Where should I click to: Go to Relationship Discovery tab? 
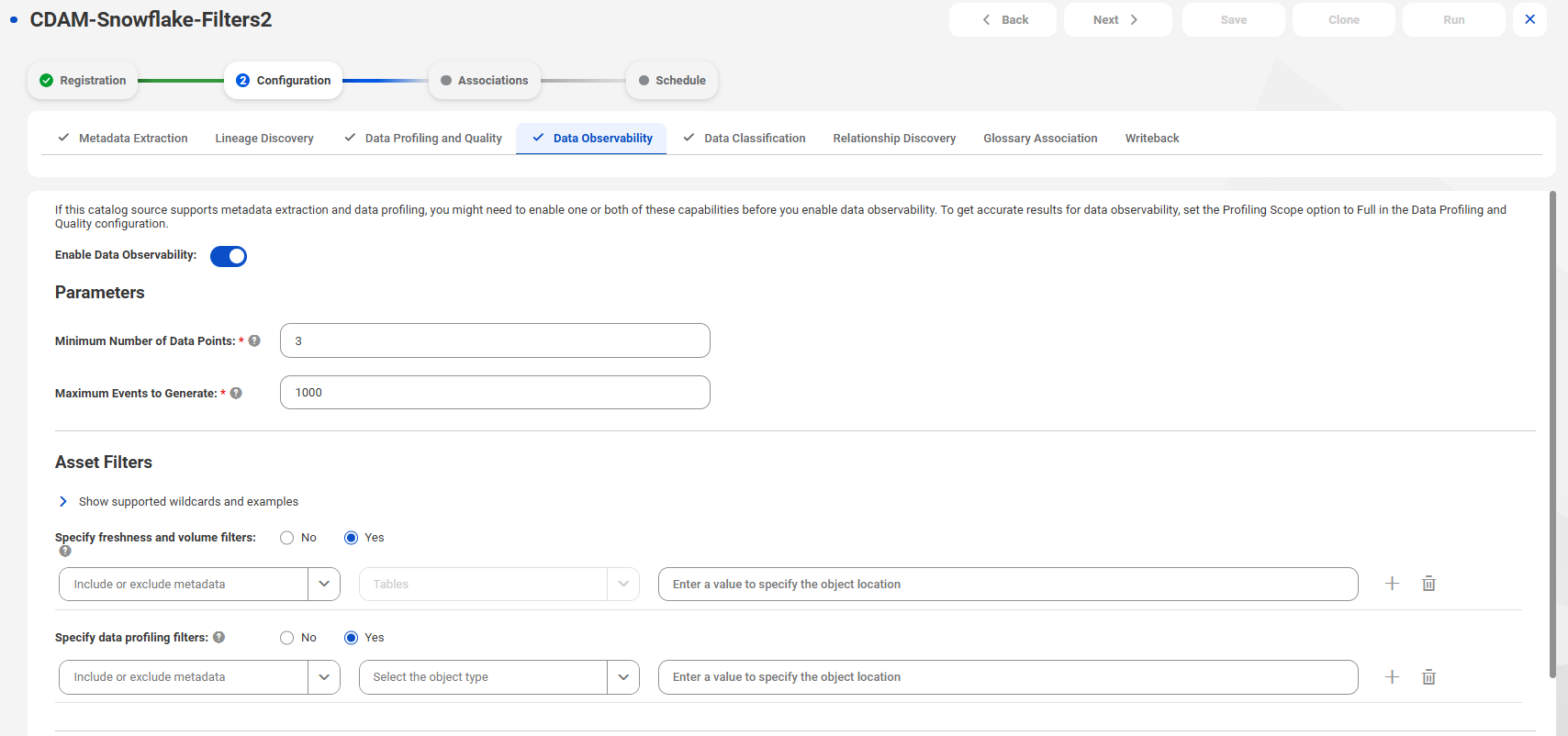point(894,139)
